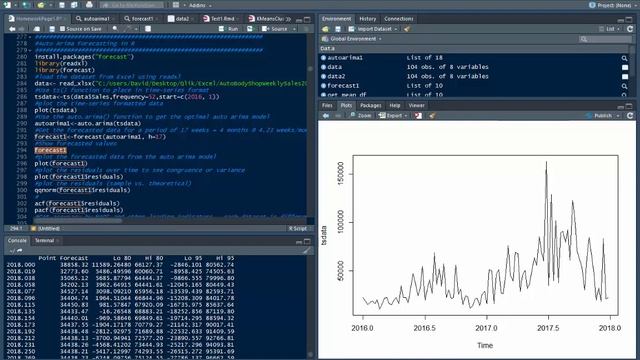Open the R Script file type selector
Screen dimensions: 640x360
point(299,229)
